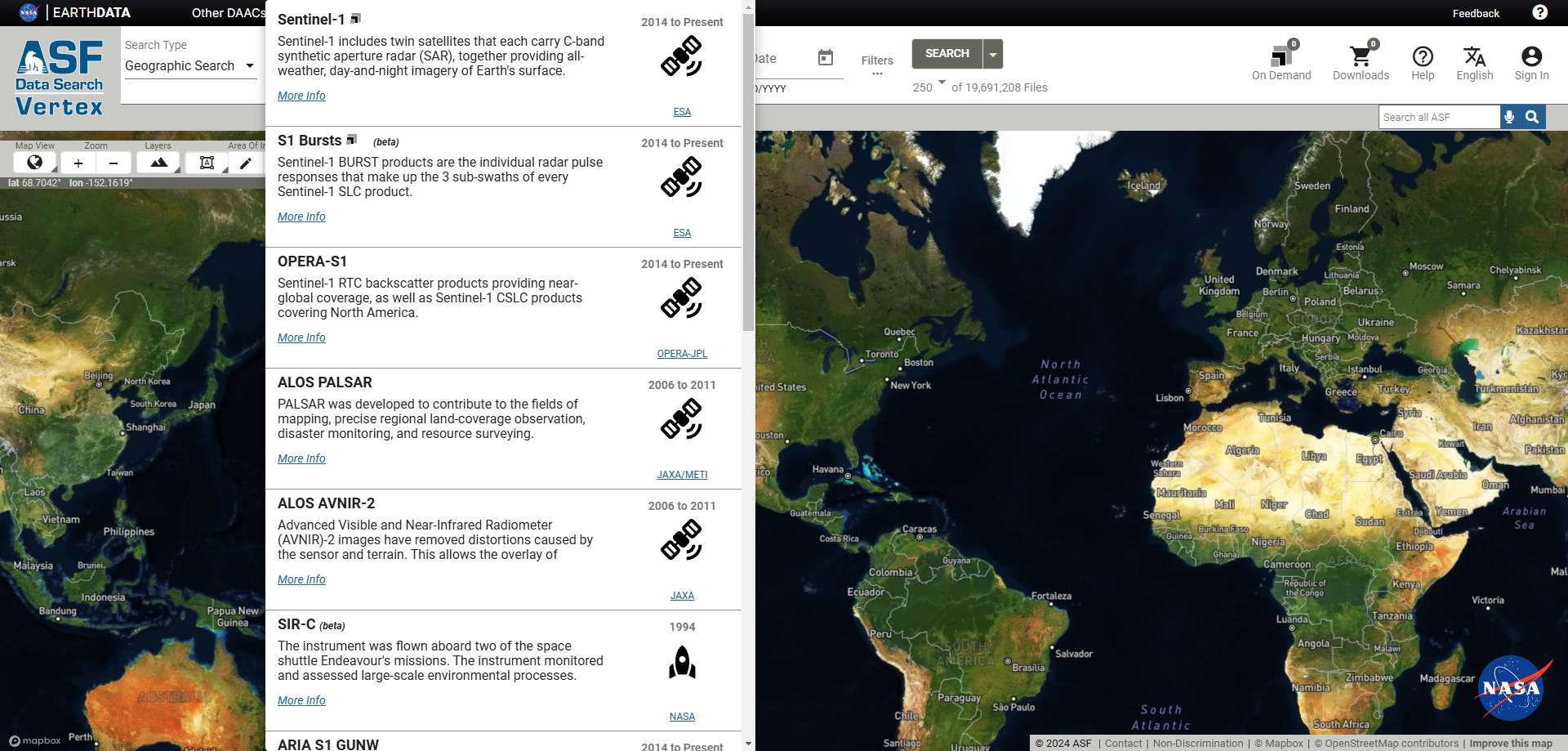1568x751 pixels.
Task: Click the EARTHDATA header title
Action: click(91, 12)
